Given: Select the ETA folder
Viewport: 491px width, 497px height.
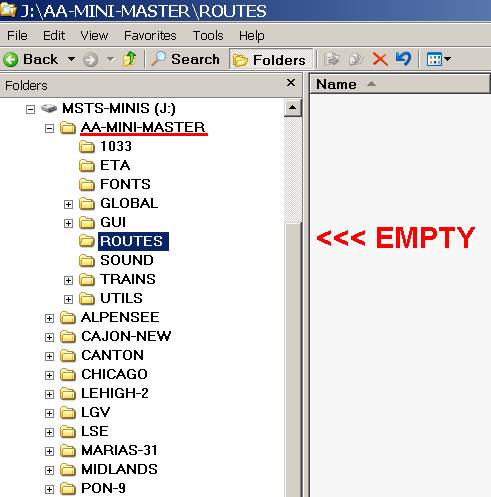Looking at the screenshot, I should pyautogui.click(x=115, y=165).
